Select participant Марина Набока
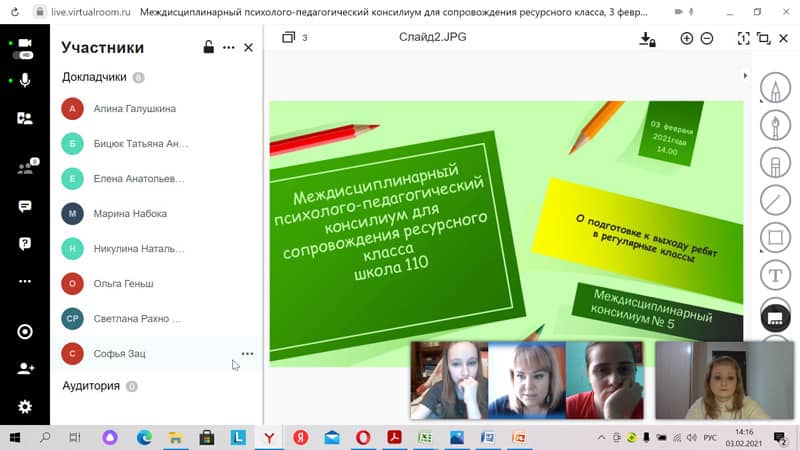 tap(158, 214)
